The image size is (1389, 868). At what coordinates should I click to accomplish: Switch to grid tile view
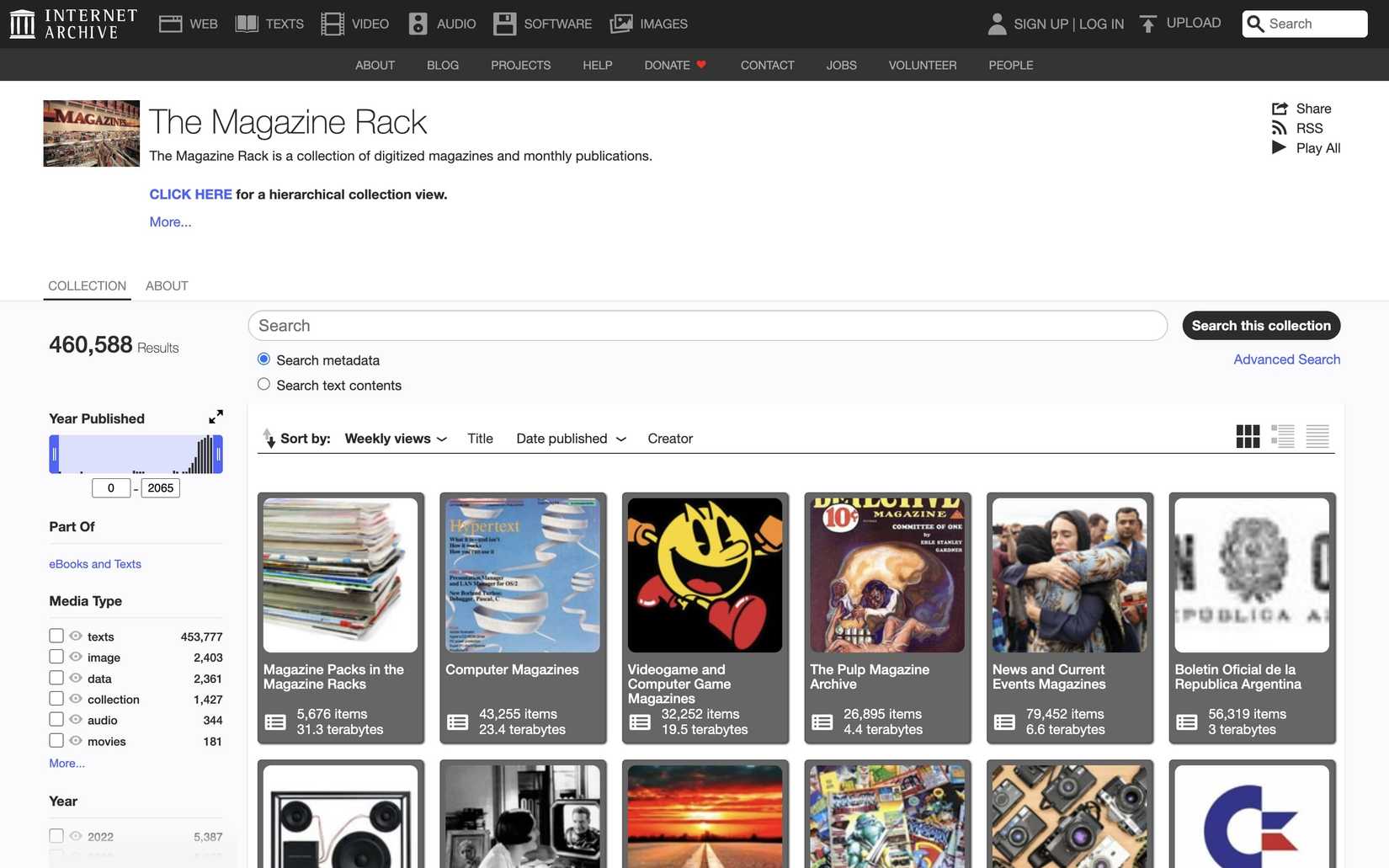coord(1248,436)
